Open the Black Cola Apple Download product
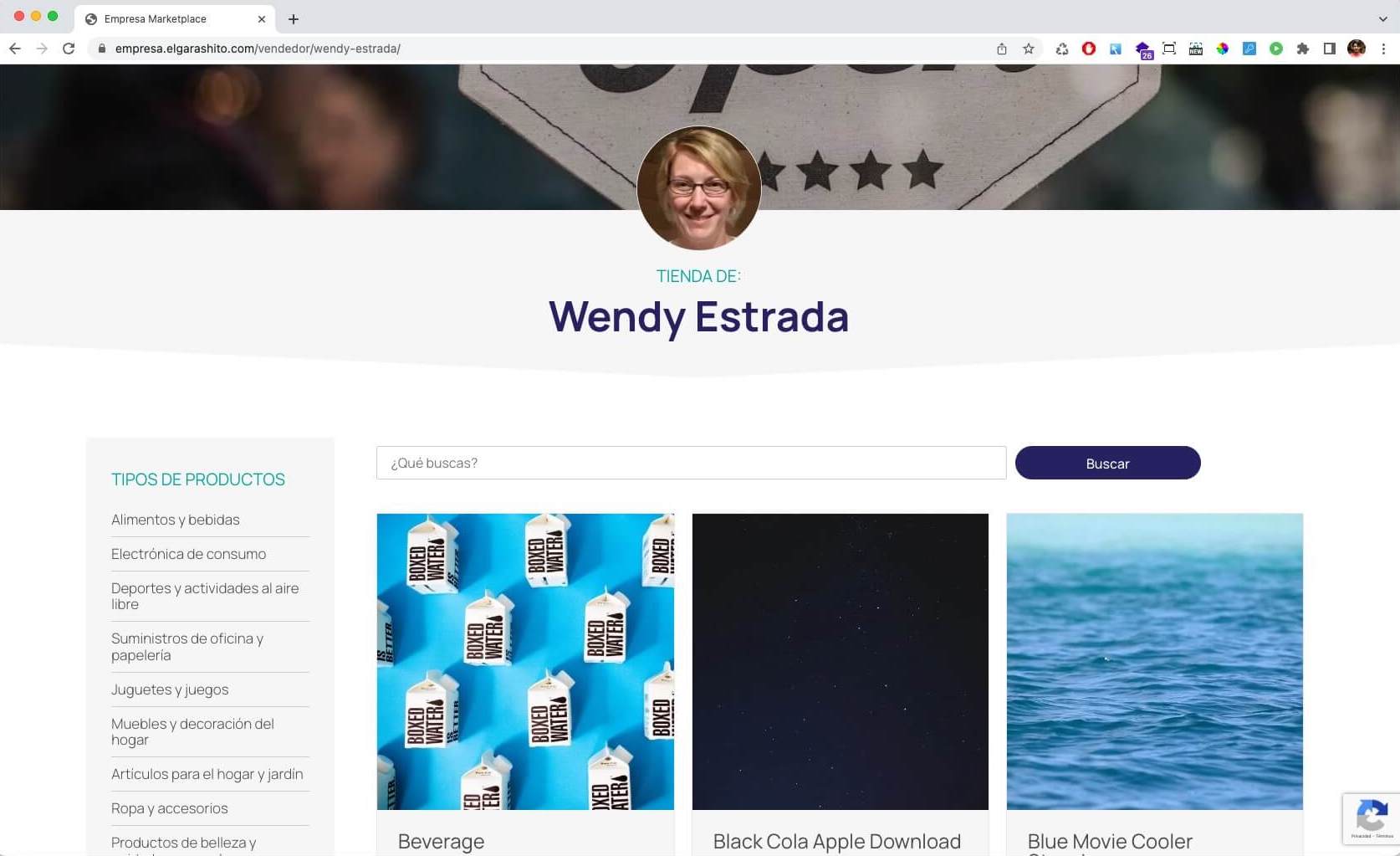Viewport: 1400px width, 856px height. pos(837,842)
